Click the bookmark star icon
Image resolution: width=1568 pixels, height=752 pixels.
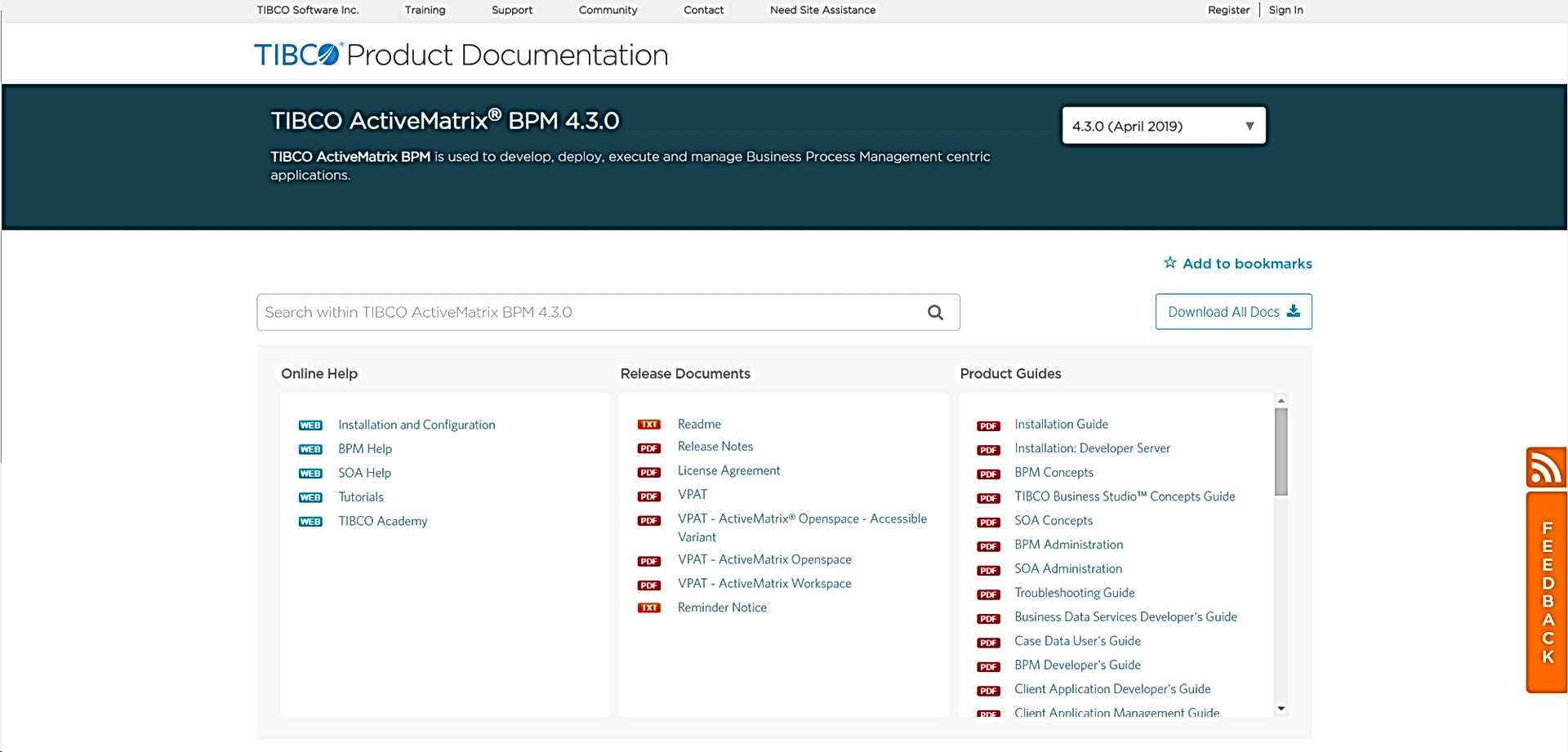point(1169,263)
